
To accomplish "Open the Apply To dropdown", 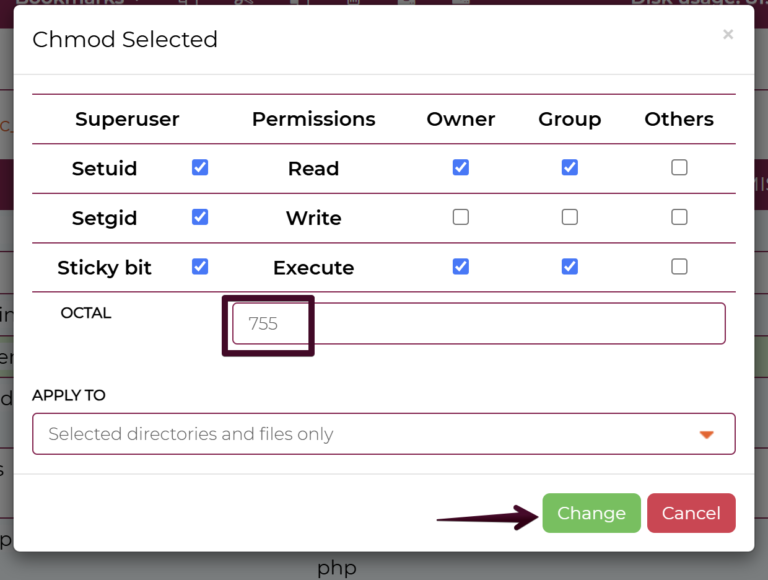I will [383, 434].
